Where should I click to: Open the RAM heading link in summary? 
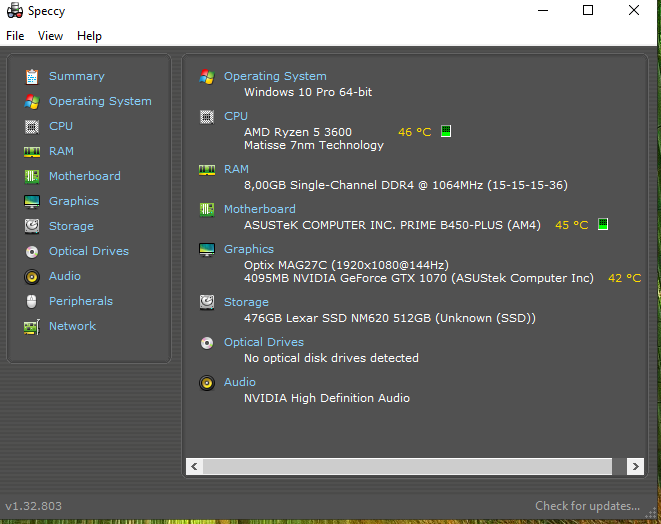click(236, 169)
